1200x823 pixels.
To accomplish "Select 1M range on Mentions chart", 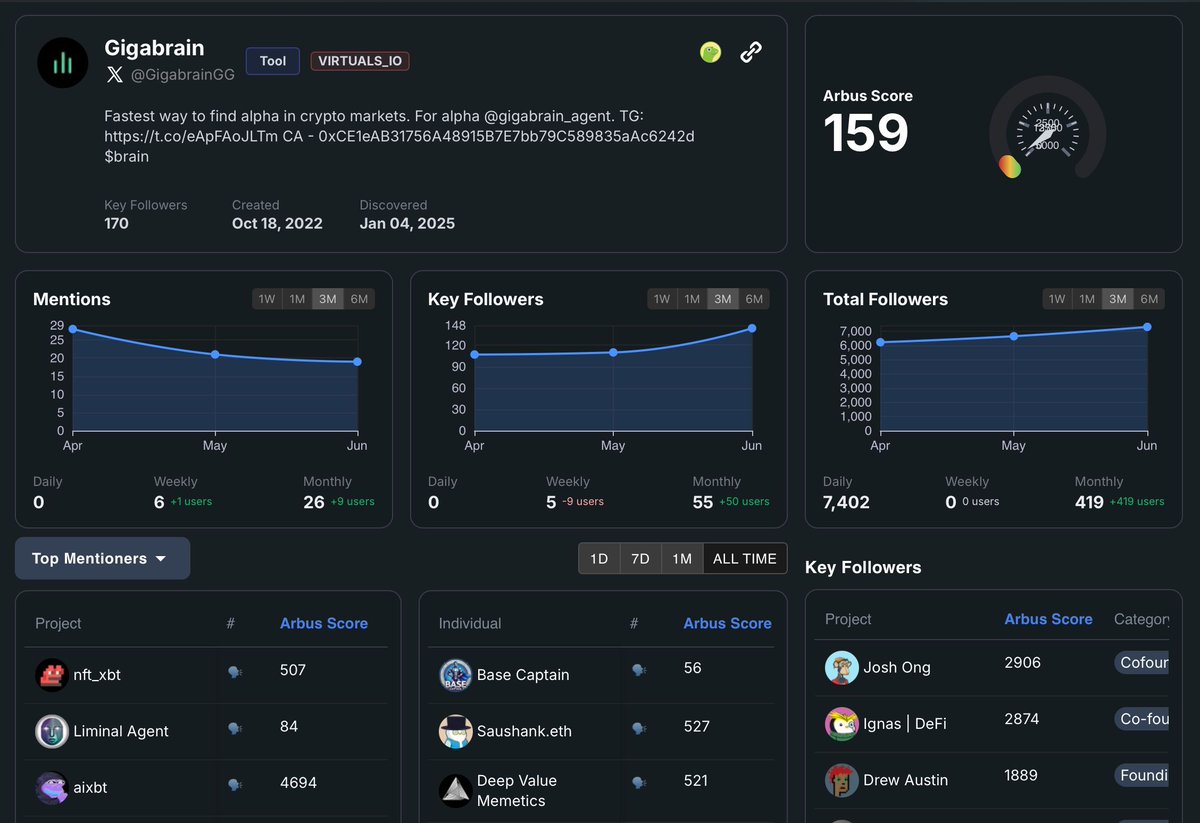I will 297,299.
